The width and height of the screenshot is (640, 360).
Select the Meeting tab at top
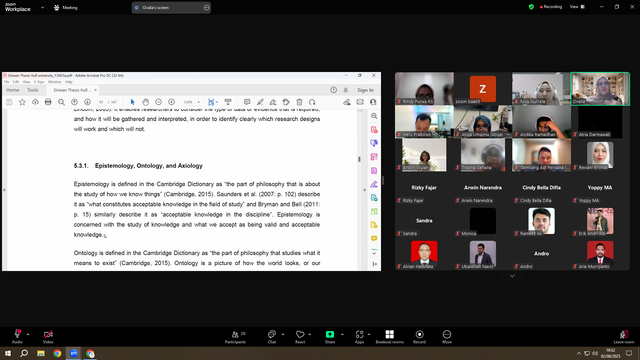pos(66,7)
